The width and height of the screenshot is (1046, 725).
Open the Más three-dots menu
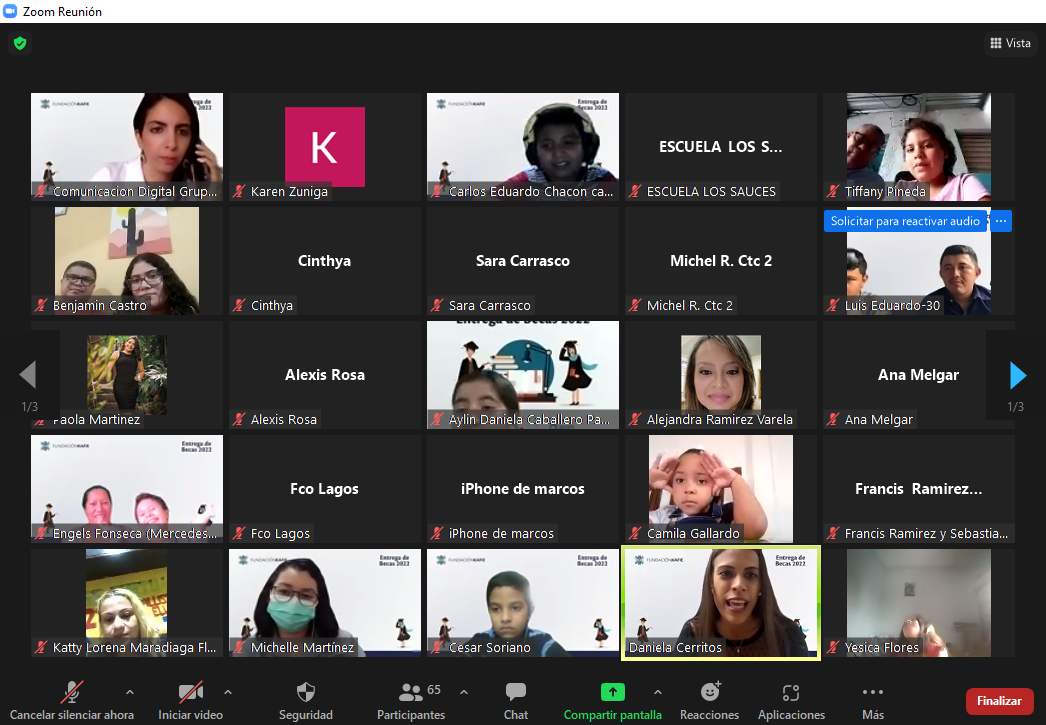coord(873,692)
